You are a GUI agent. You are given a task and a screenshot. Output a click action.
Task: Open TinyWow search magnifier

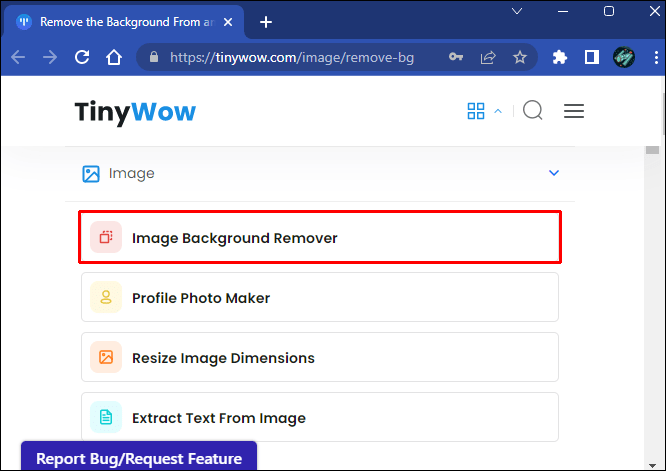tap(533, 111)
